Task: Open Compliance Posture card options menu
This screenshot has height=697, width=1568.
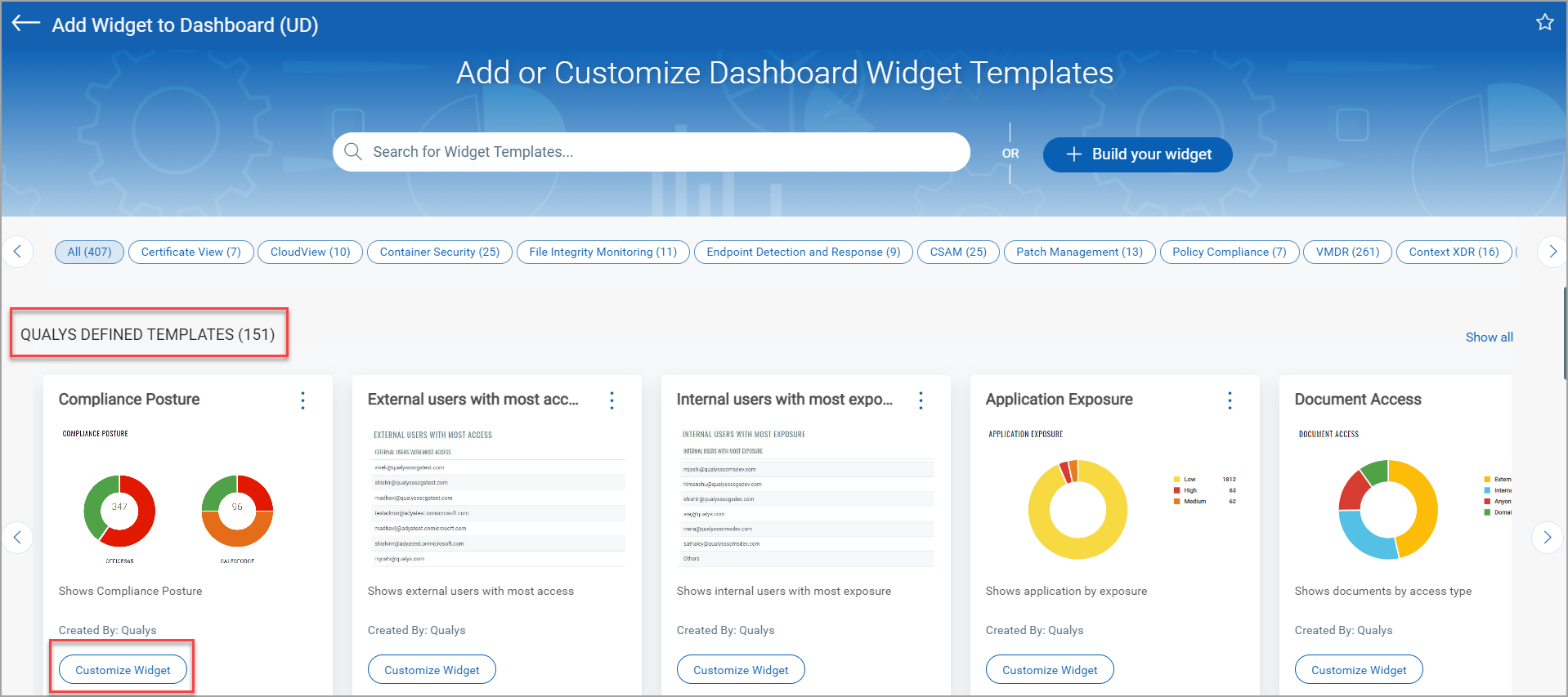Action: tap(302, 400)
